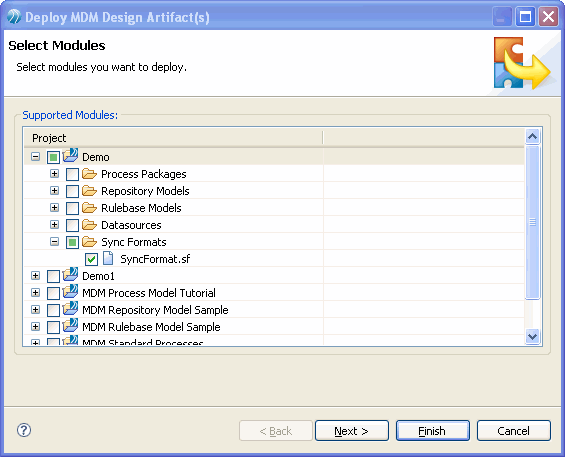Image resolution: width=565 pixels, height=457 pixels.
Task: Select the Datasources tree entry label
Action: coord(131,225)
